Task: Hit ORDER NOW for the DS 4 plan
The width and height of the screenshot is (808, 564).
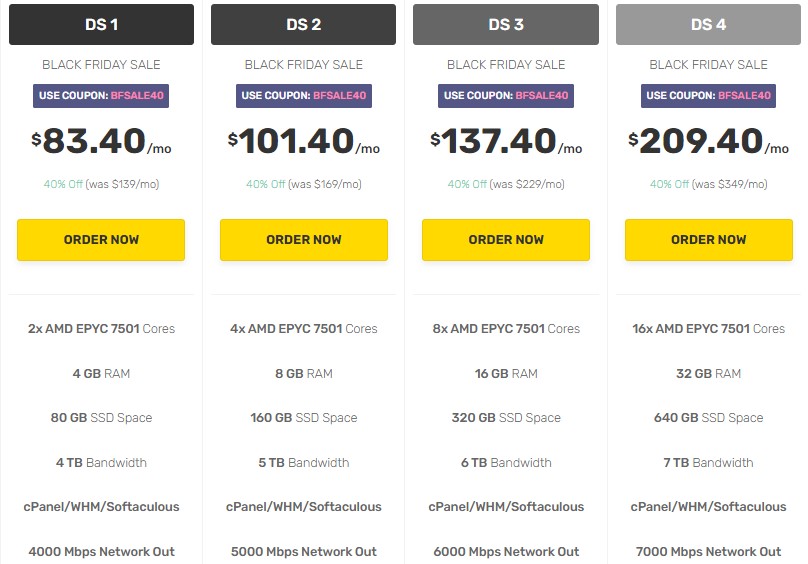Action: [708, 240]
